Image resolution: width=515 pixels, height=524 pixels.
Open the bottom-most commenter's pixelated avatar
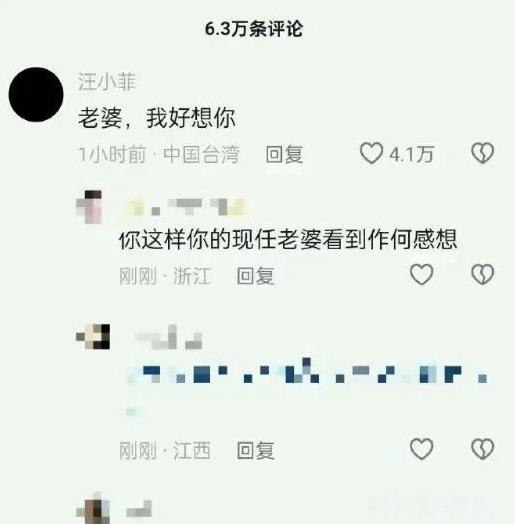point(93,508)
